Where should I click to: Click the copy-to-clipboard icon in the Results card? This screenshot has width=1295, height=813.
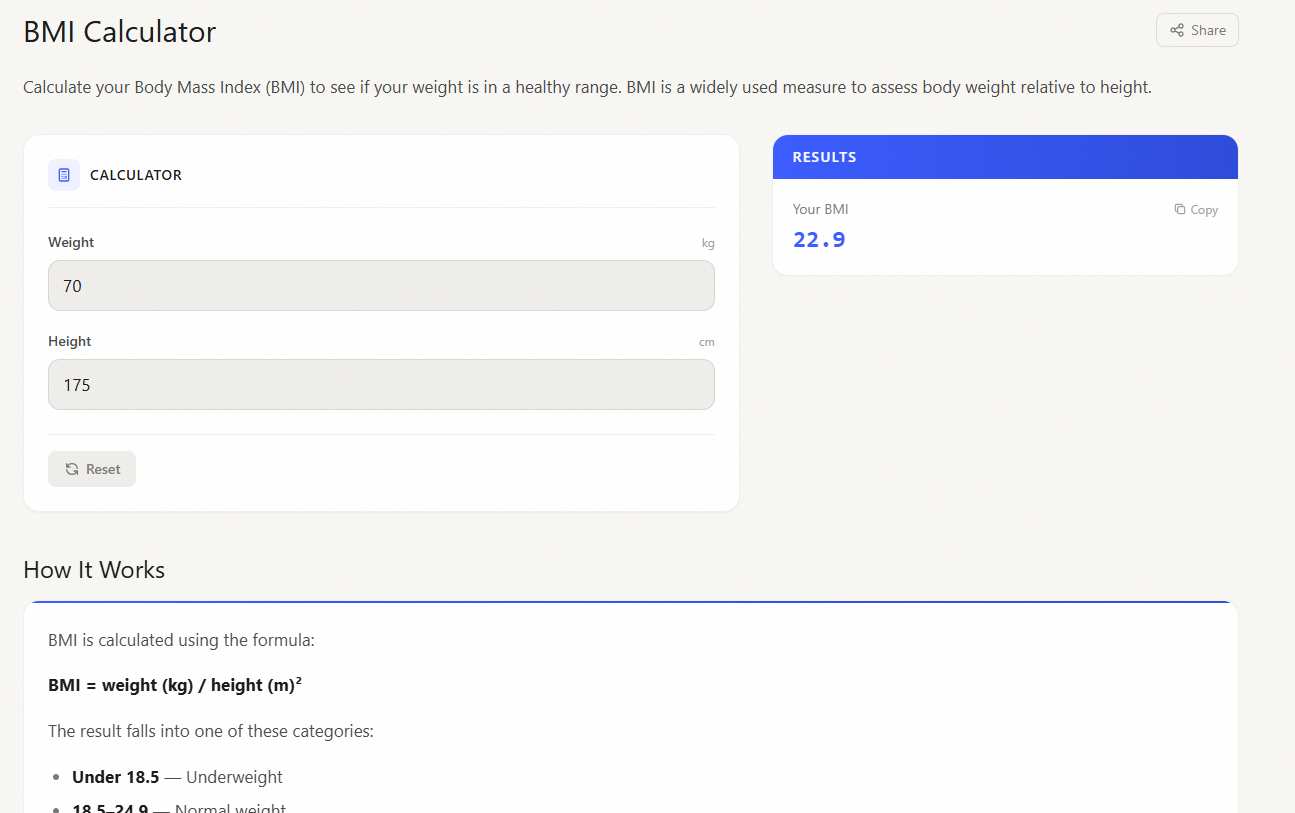tap(1179, 209)
